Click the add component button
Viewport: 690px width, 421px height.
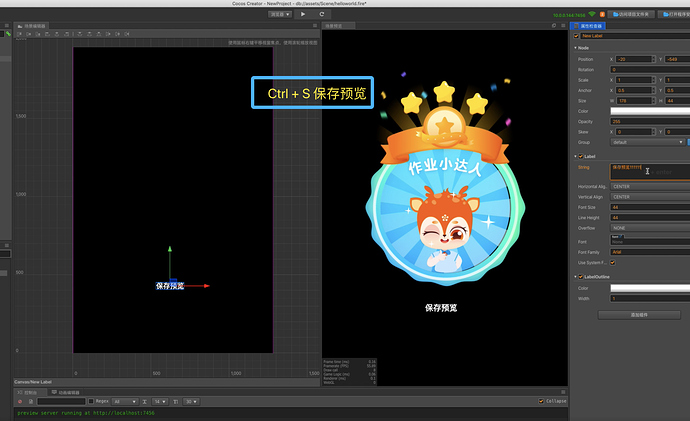(639, 315)
